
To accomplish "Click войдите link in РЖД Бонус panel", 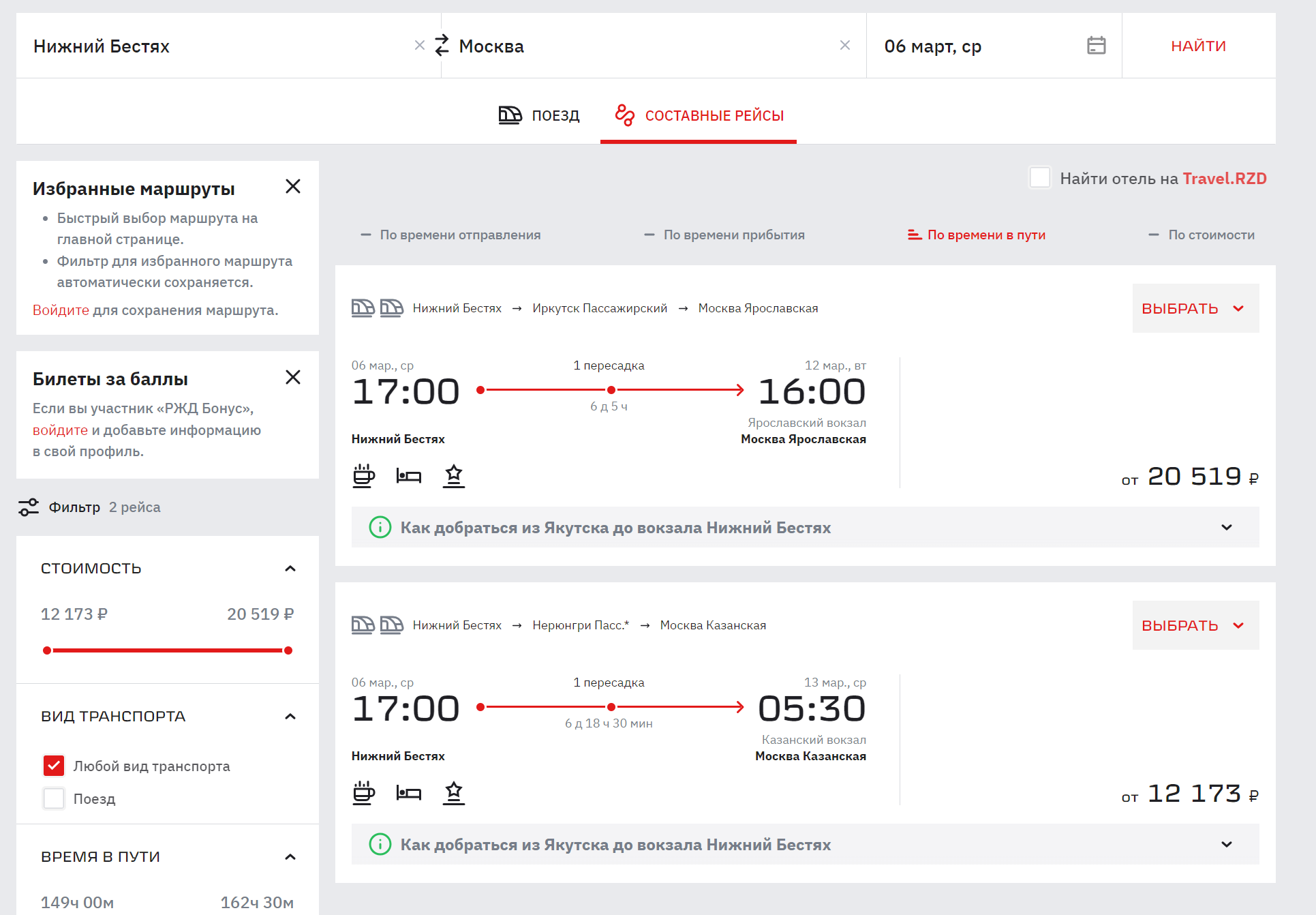I will point(60,430).
